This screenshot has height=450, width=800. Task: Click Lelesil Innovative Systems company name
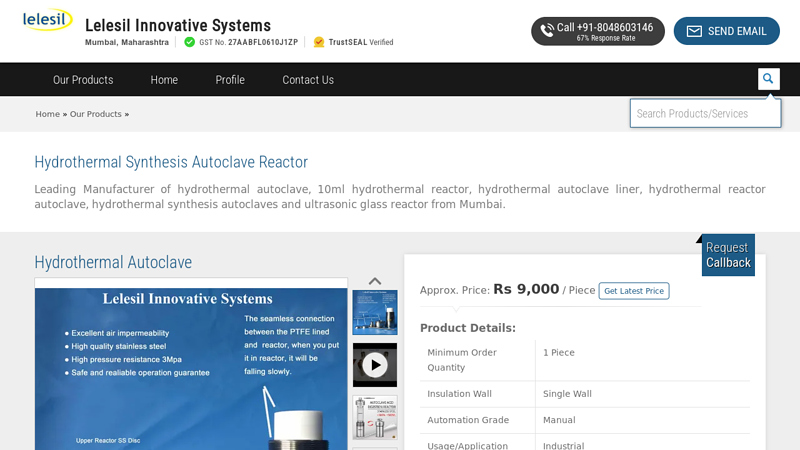(x=178, y=25)
